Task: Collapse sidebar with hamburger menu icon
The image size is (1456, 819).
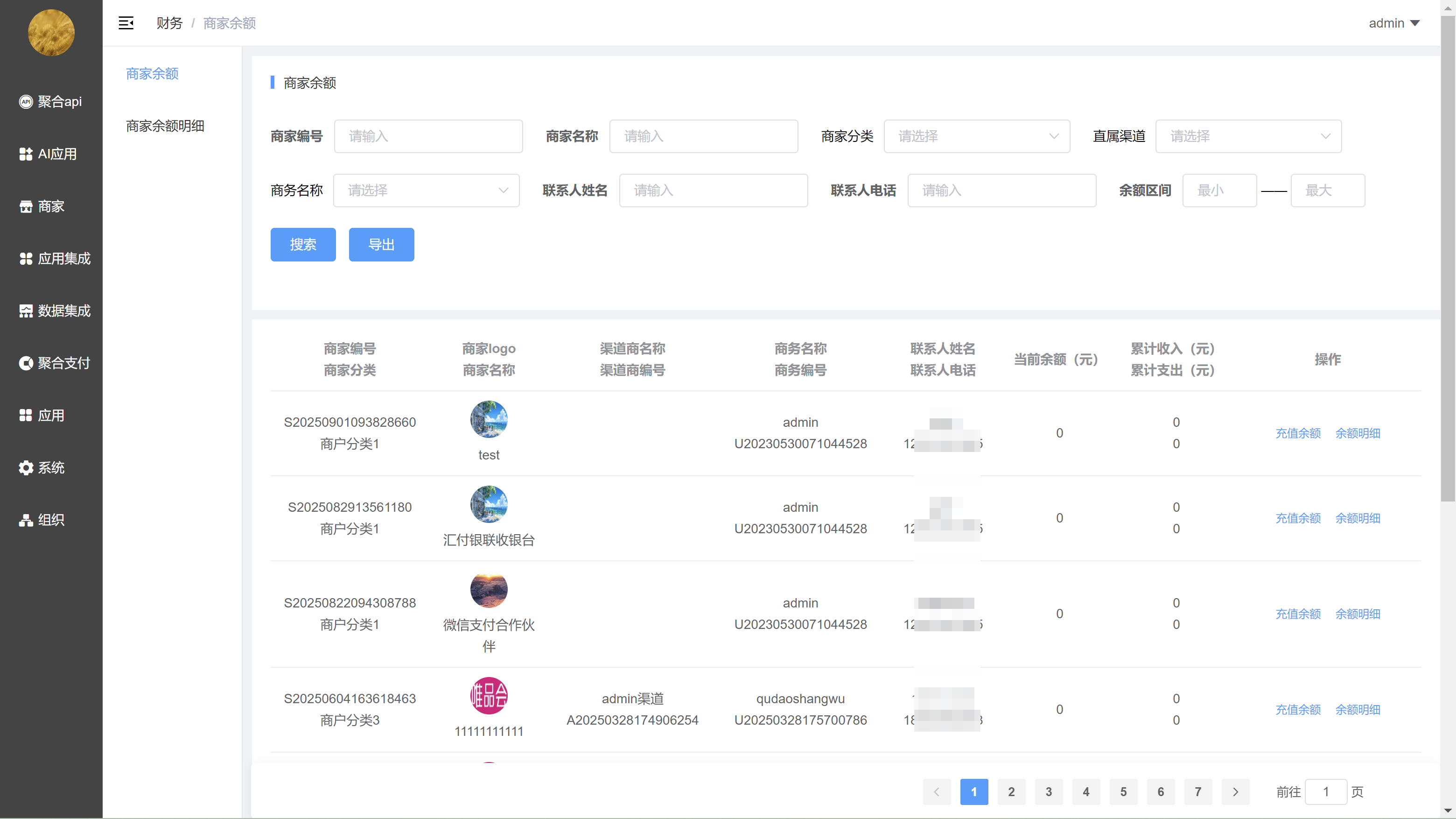Action: (126, 23)
